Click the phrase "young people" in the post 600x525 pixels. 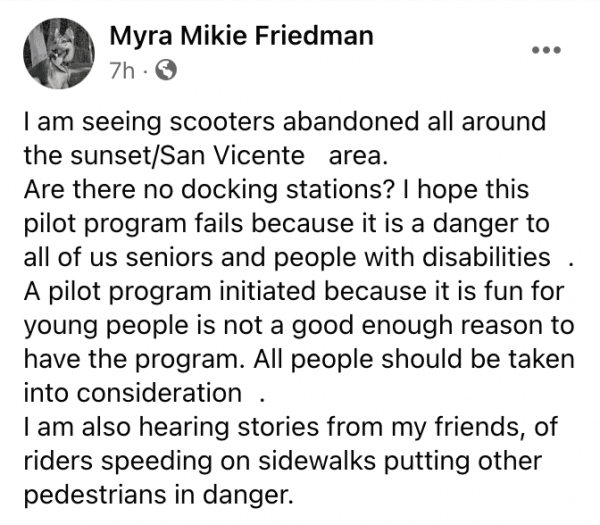[106, 326]
